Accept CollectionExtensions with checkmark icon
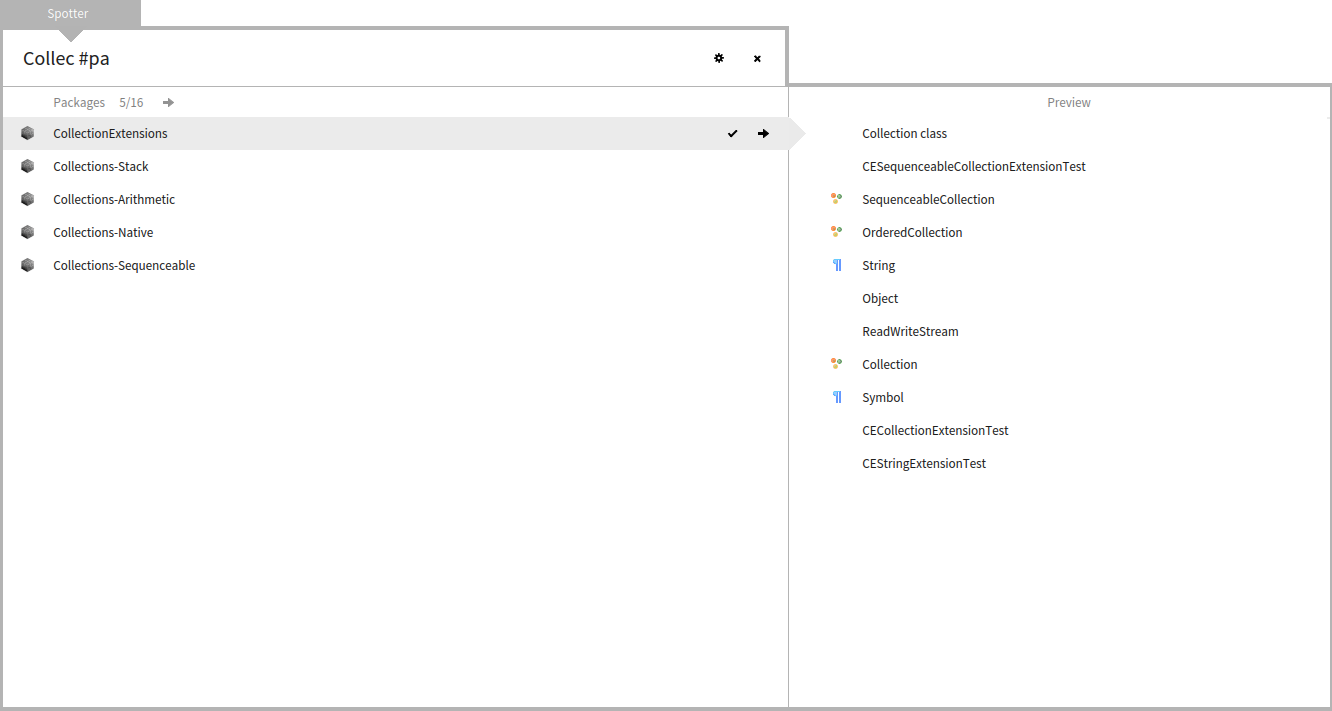The image size is (1332, 711). 733,133
